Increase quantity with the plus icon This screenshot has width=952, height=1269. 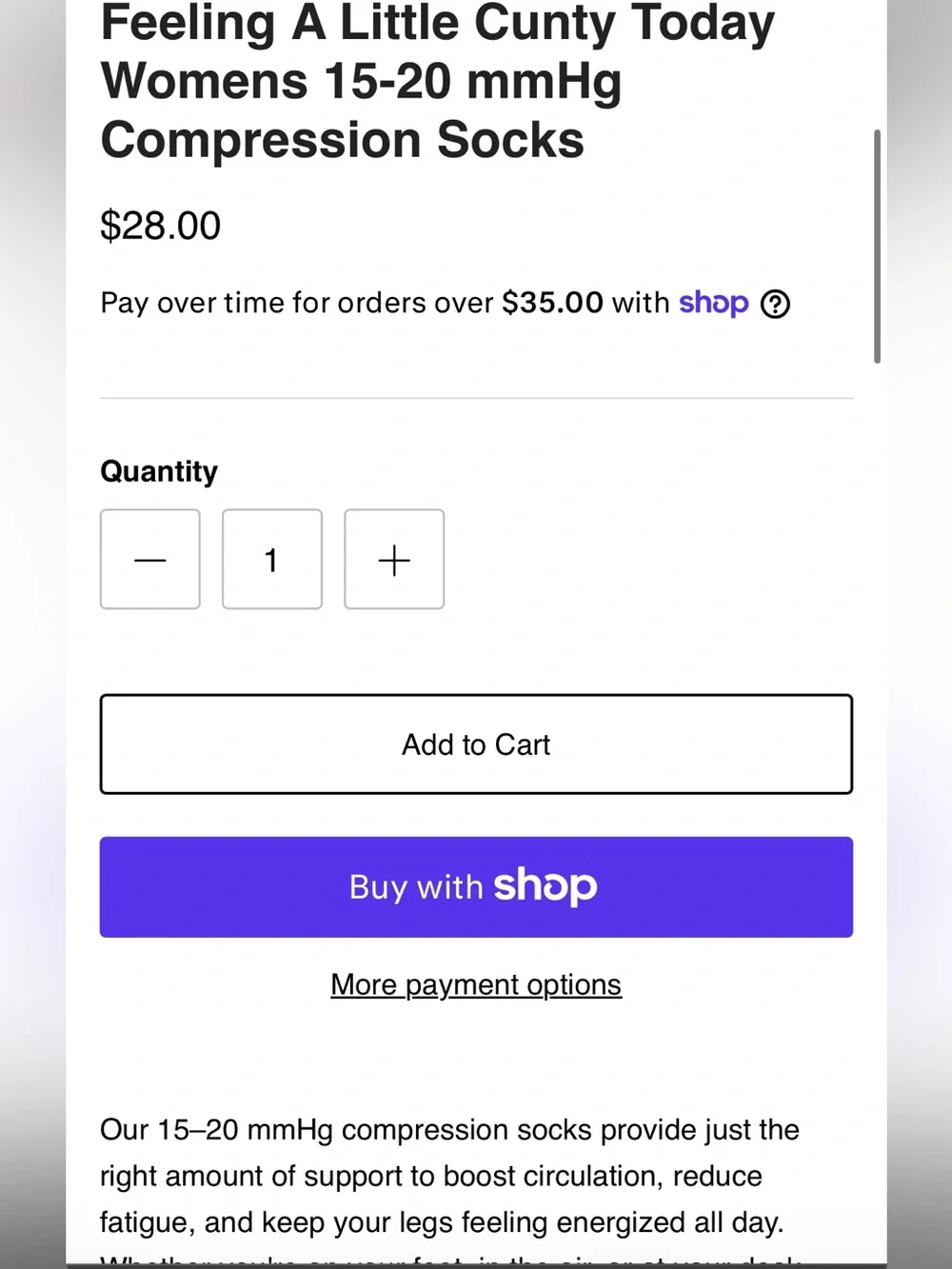pyautogui.click(x=394, y=559)
